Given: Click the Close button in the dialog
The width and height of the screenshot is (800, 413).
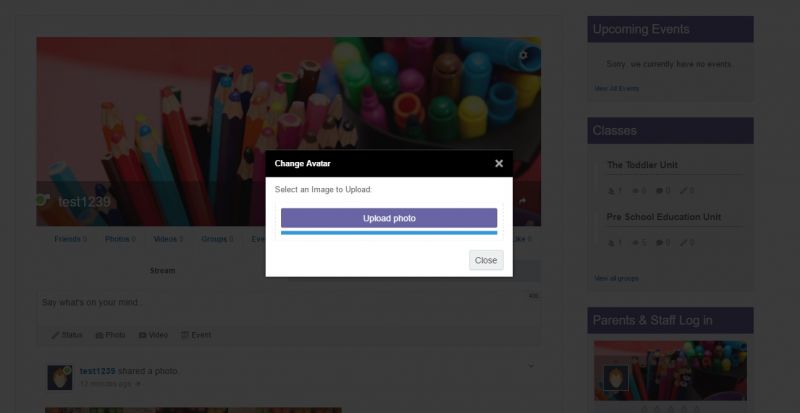Looking at the screenshot, I should point(486,260).
